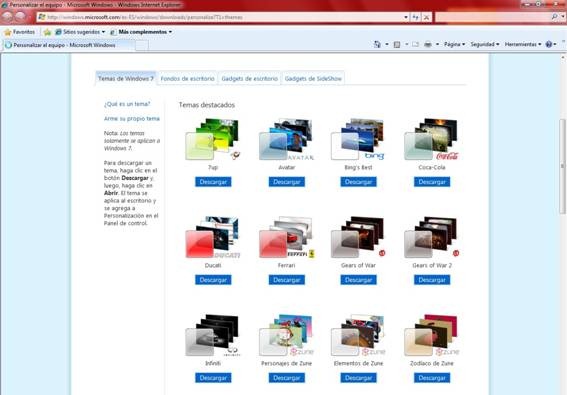
Task: Download the Gears of War 2 theme
Action: tap(432, 280)
